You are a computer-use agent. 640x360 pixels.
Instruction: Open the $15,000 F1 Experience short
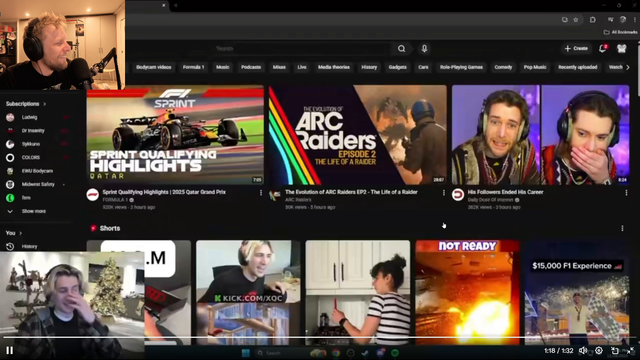pos(577,293)
